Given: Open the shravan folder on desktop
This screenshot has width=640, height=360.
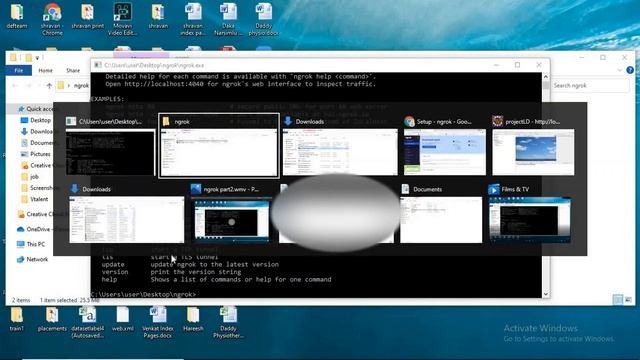Looking at the screenshot, I should pyautogui.click(x=158, y=16).
